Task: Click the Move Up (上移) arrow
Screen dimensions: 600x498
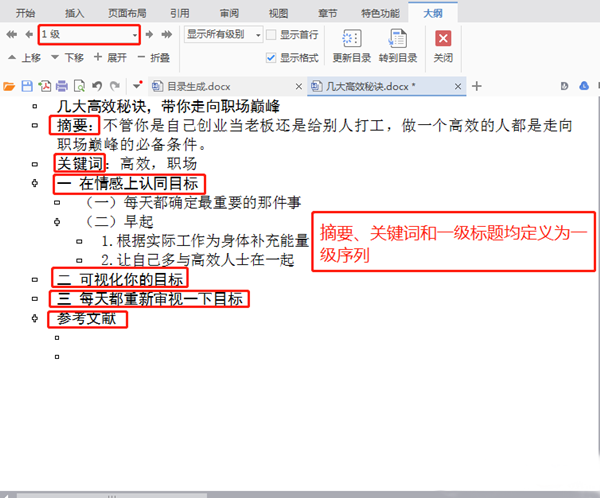Action: point(10,58)
